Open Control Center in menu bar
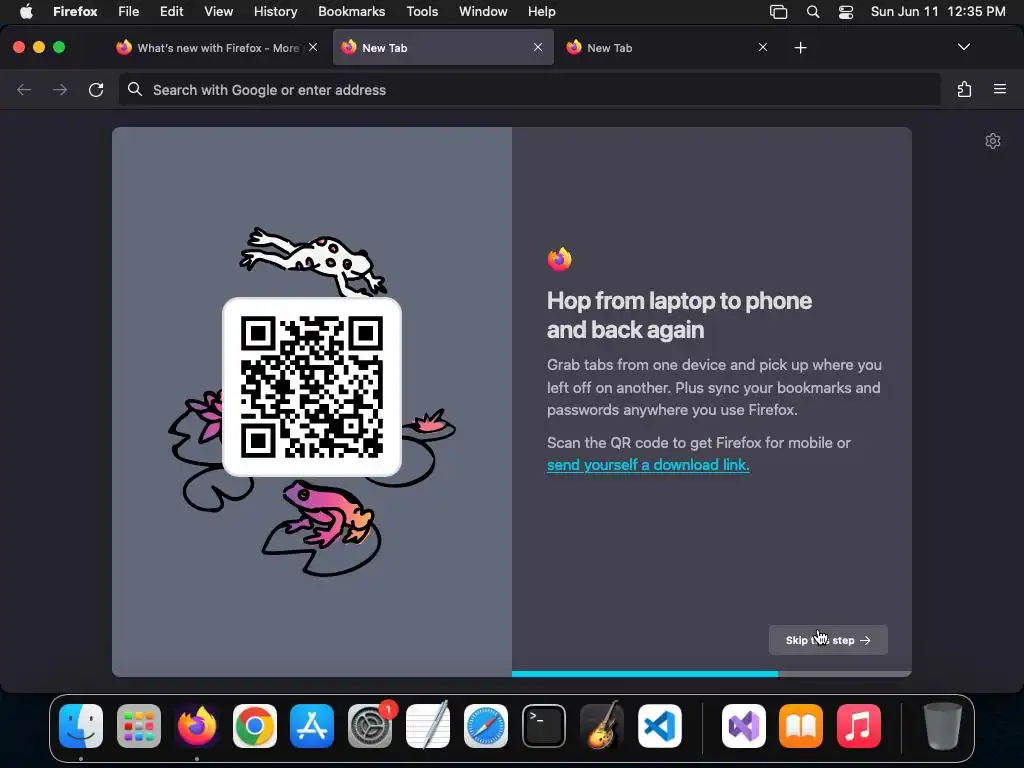 [x=846, y=12]
